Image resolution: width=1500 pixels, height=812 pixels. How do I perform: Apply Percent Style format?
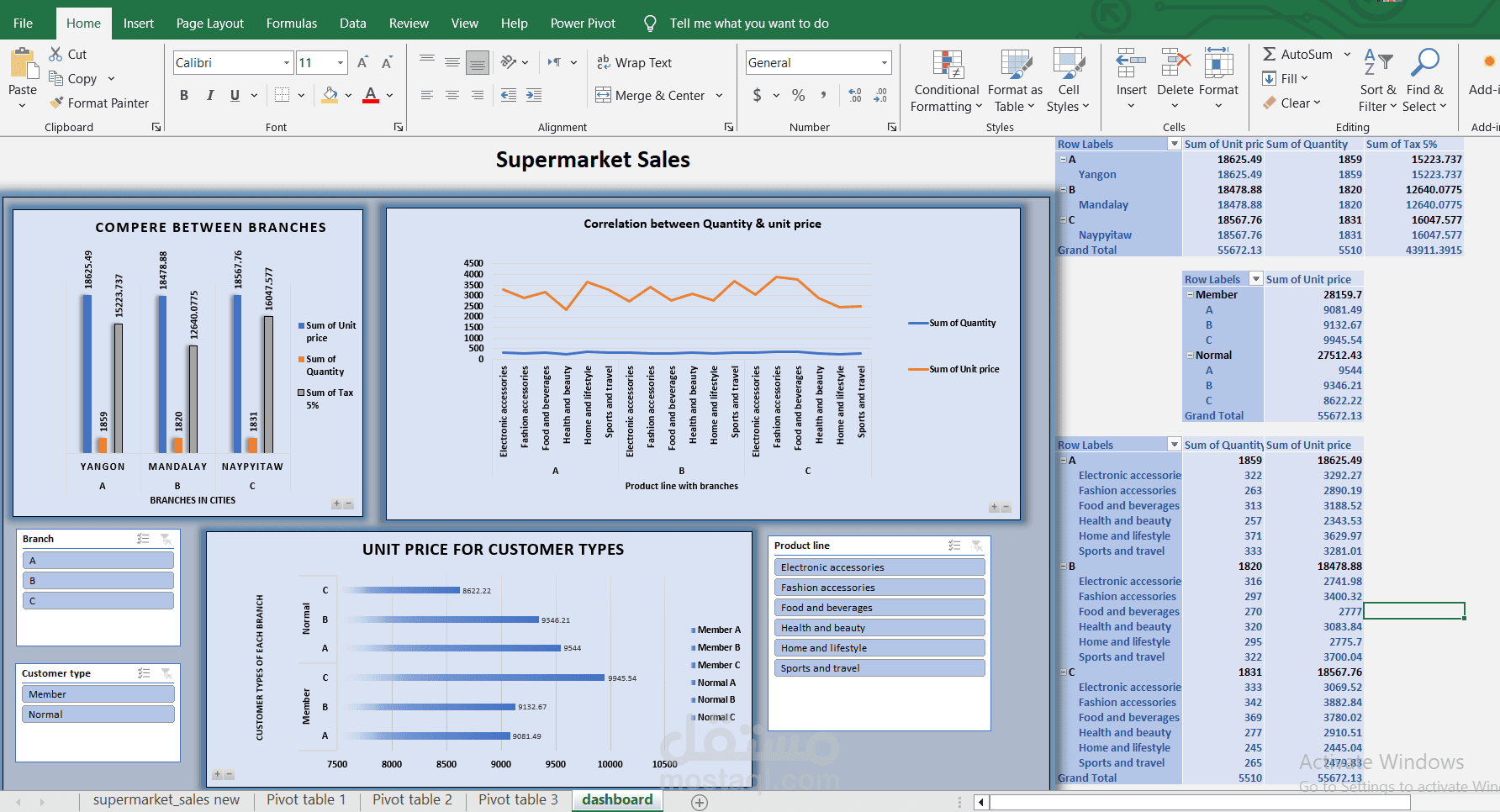[x=799, y=95]
